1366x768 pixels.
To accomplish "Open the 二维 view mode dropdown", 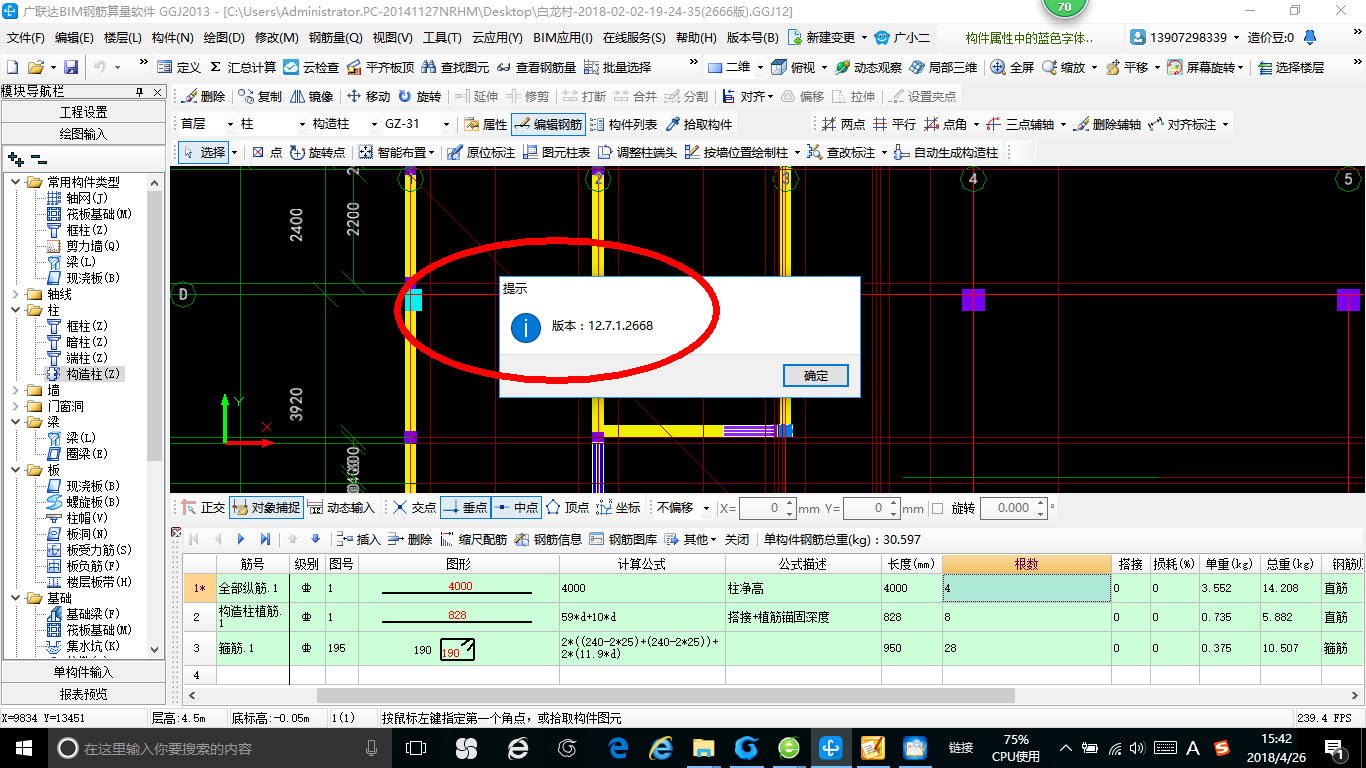I will 760,67.
